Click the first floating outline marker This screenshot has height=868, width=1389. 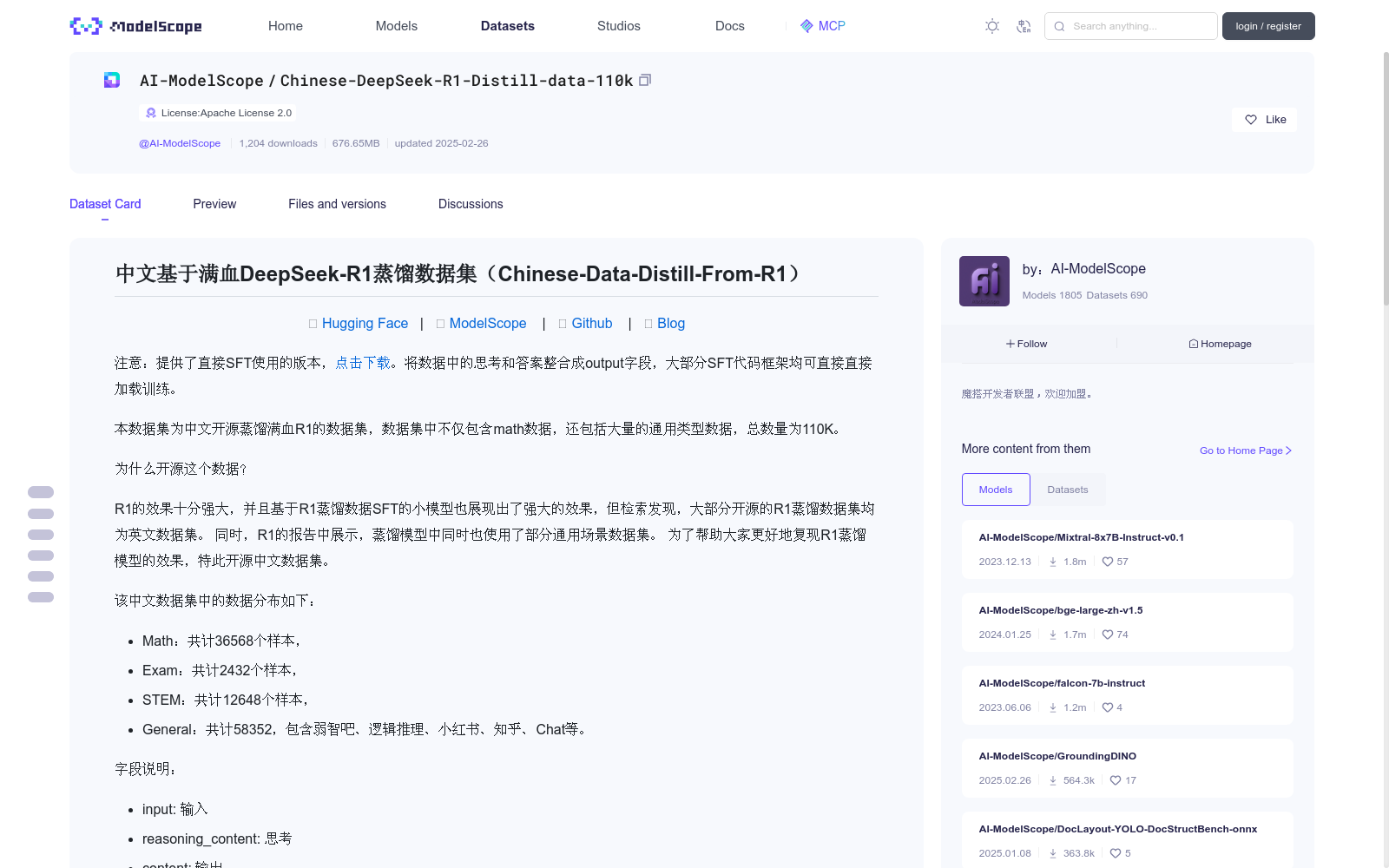(x=41, y=492)
